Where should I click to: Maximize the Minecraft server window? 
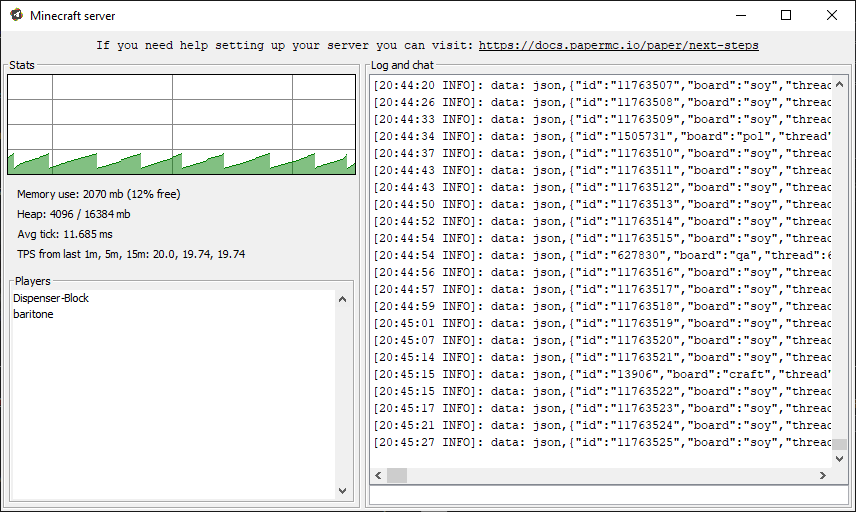(786, 16)
